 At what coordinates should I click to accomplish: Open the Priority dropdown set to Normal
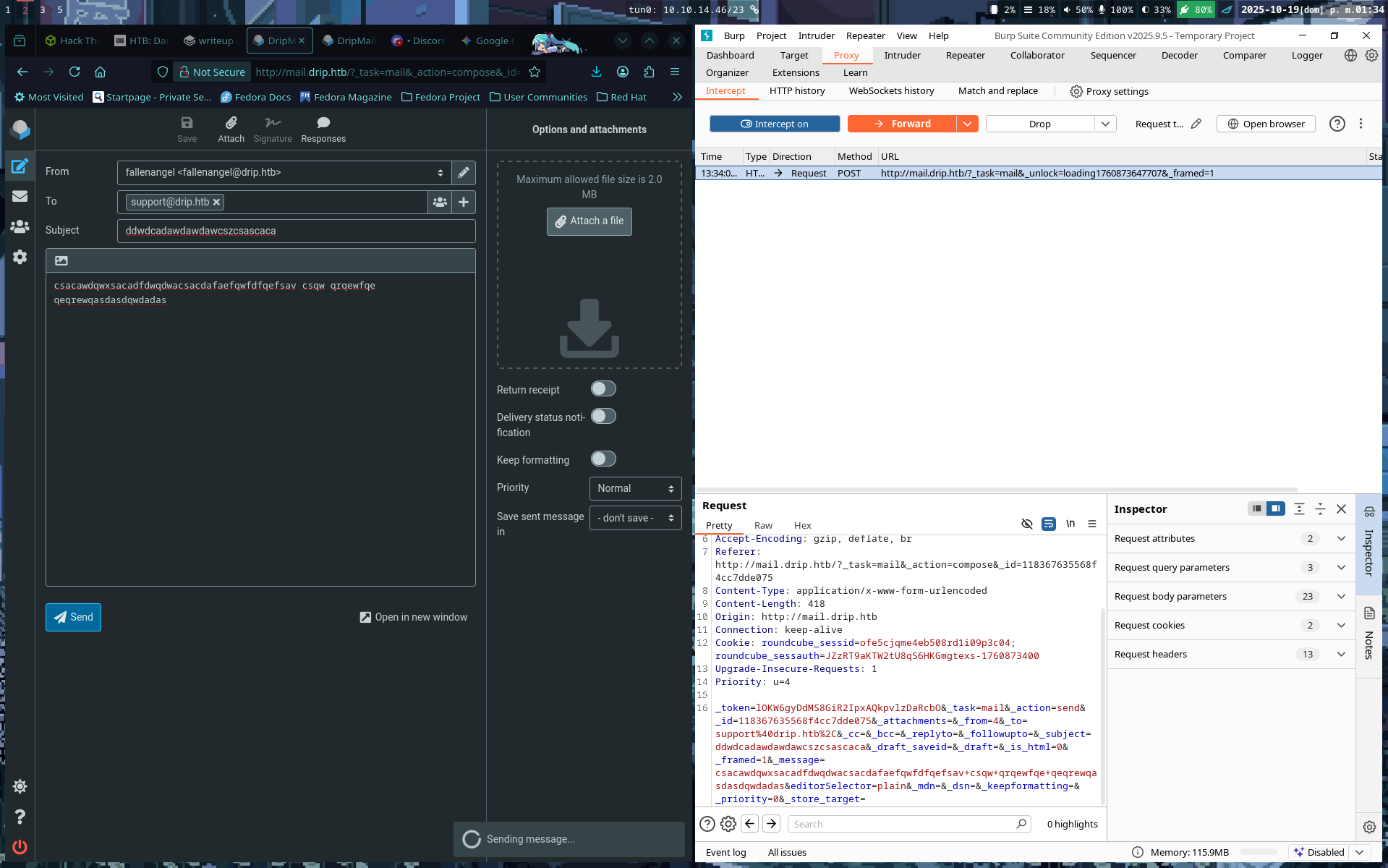[x=635, y=489]
